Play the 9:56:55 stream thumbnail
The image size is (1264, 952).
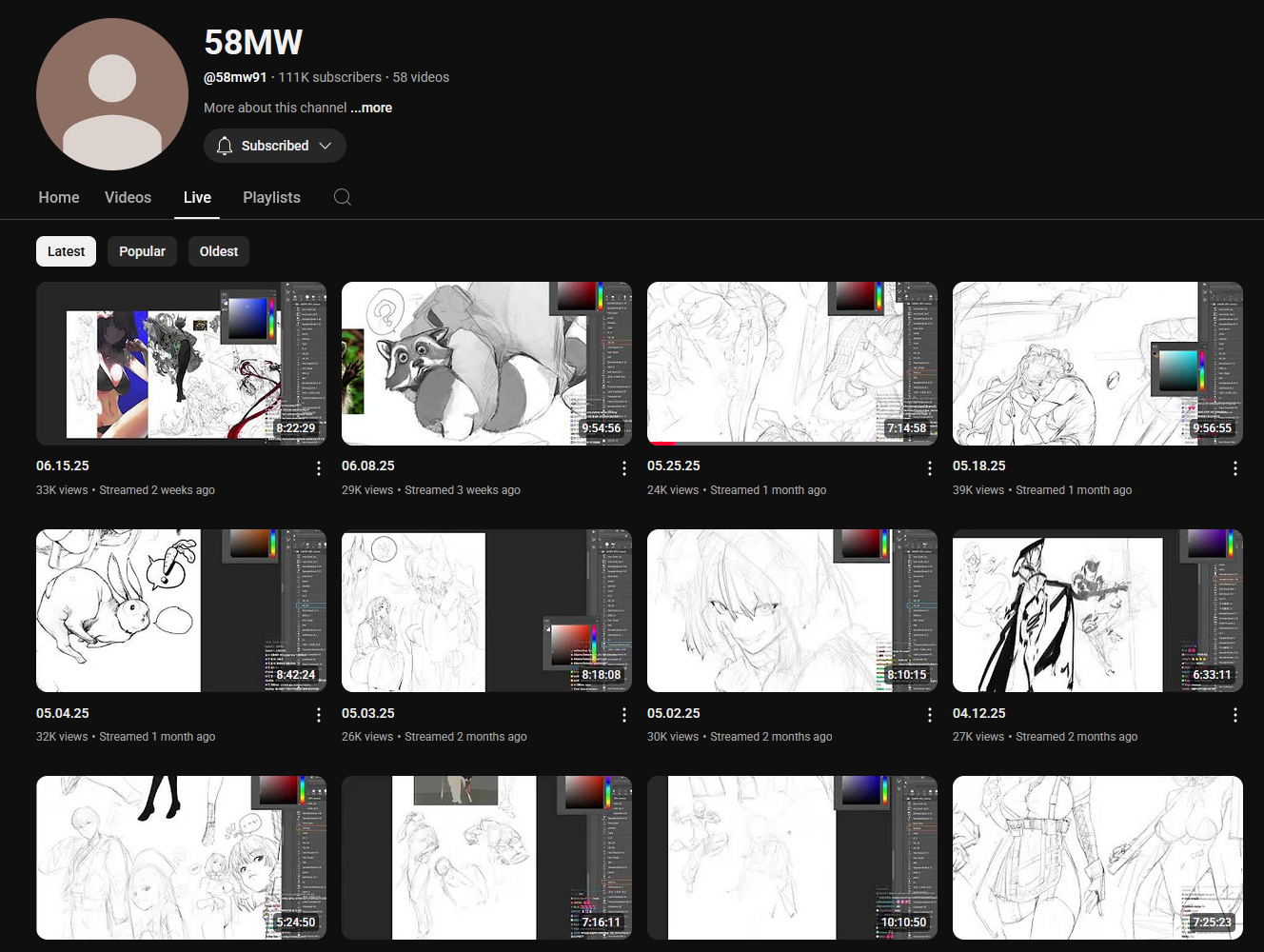coord(1097,364)
